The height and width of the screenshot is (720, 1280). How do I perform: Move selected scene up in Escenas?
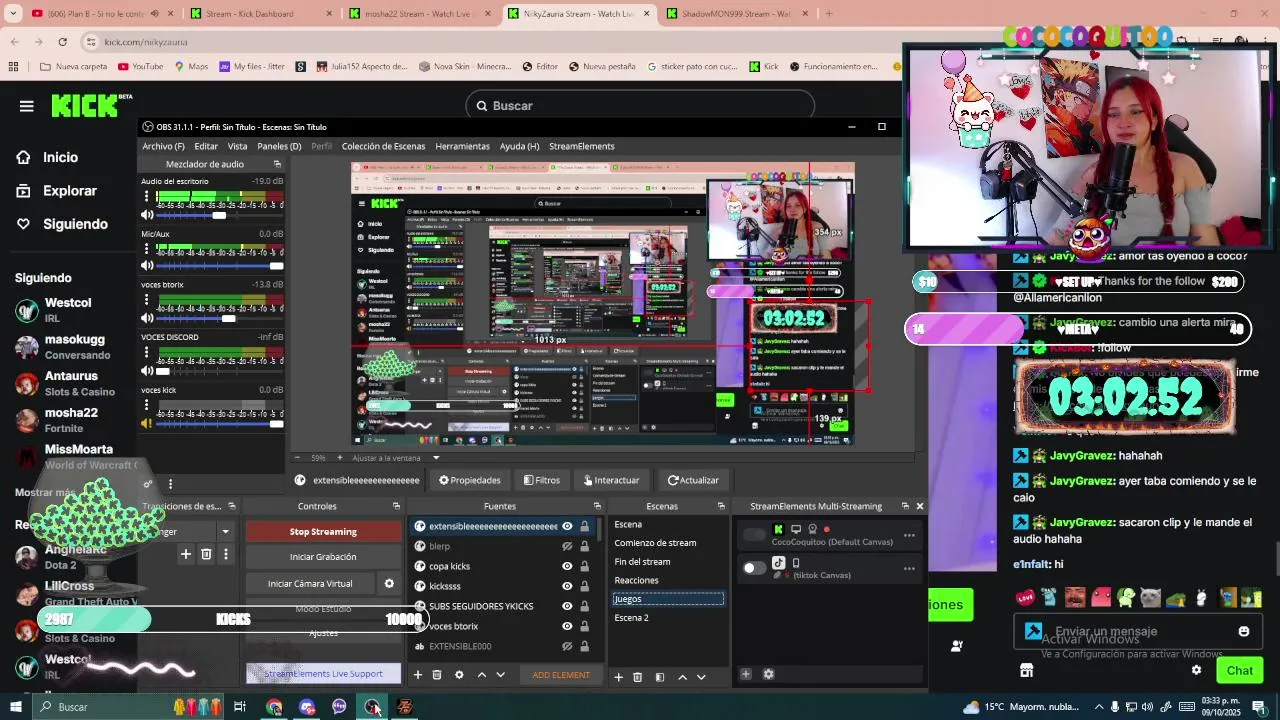(x=683, y=678)
